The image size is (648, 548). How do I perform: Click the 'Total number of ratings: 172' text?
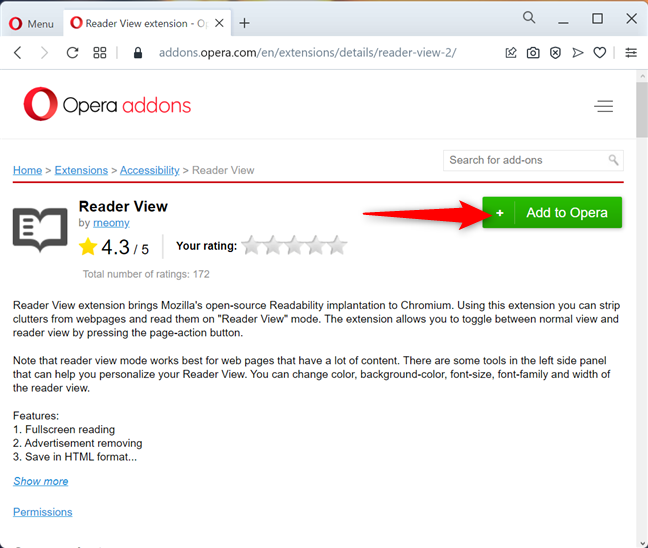146,274
